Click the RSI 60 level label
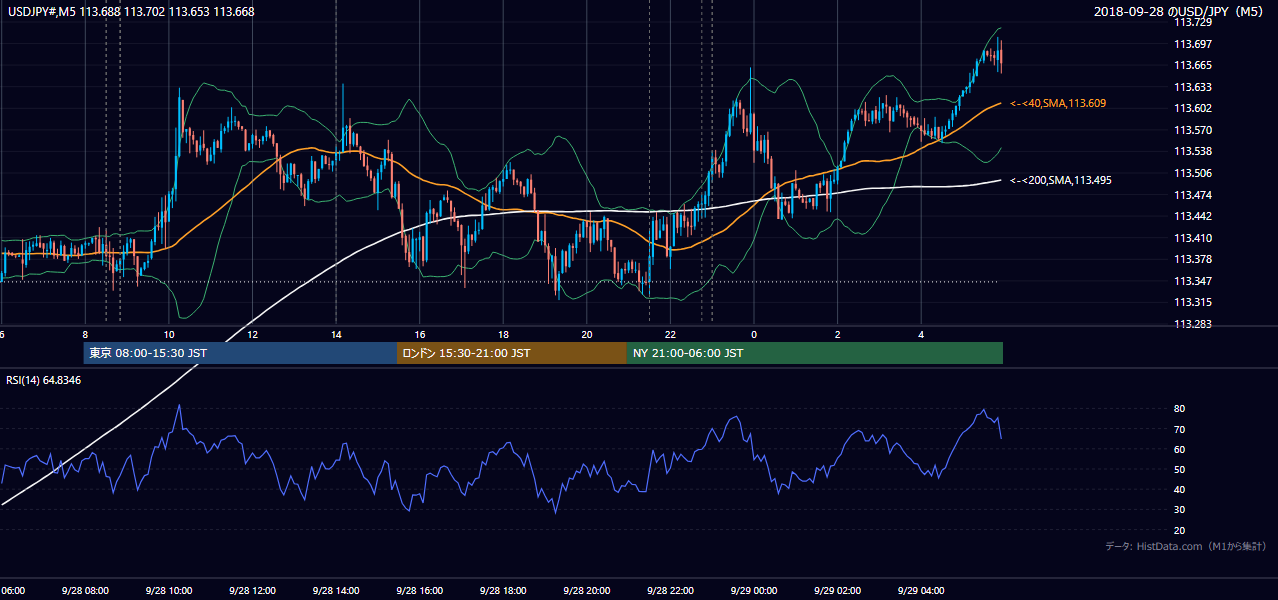The height and width of the screenshot is (600, 1278). (x=1180, y=449)
